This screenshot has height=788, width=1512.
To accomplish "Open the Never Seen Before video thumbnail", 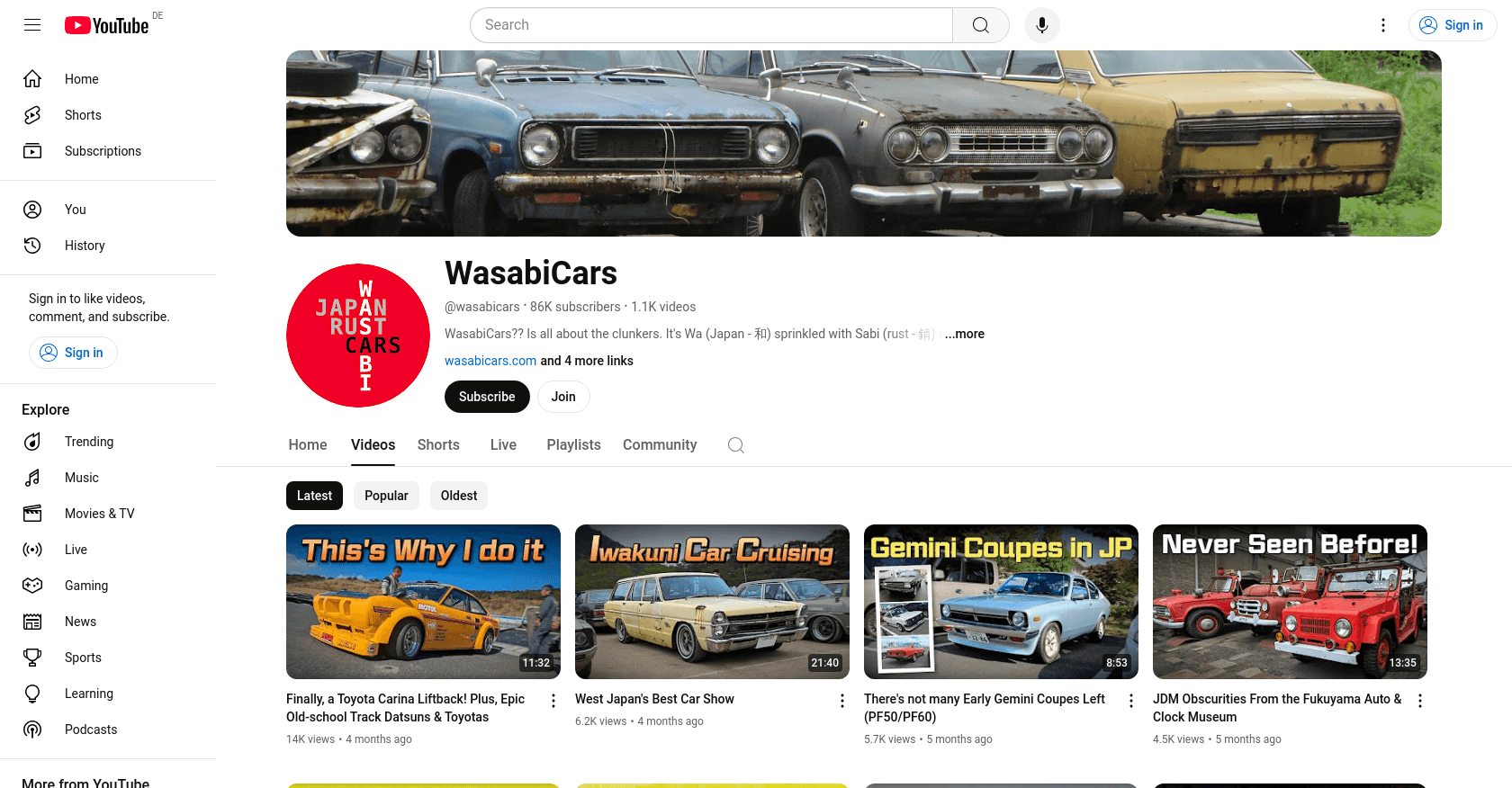I will pyautogui.click(x=1290, y=602).
